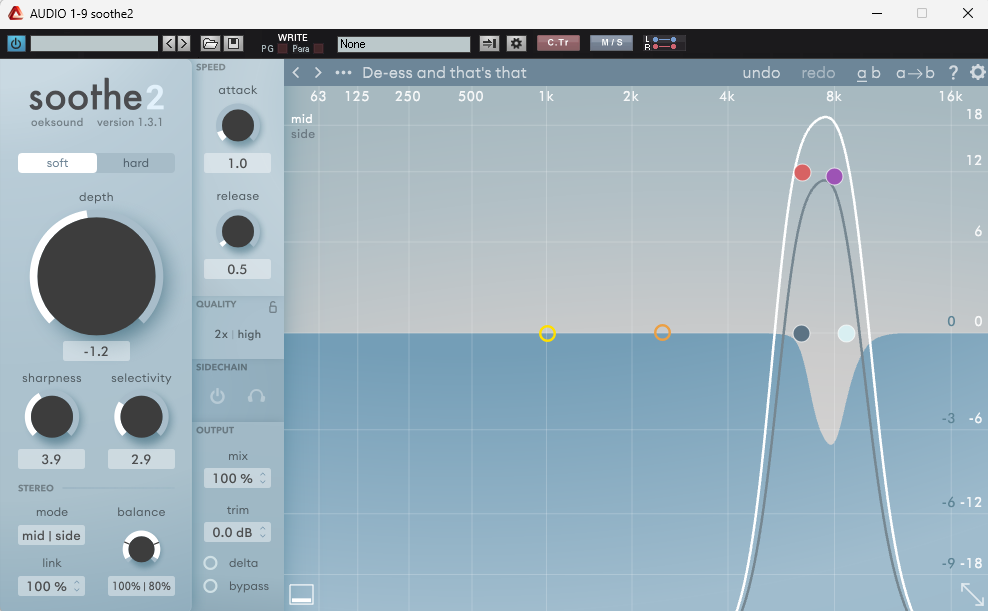This screenshot has width=988, height=611.
Task: Click the selectivity knob
Action: 141,417
